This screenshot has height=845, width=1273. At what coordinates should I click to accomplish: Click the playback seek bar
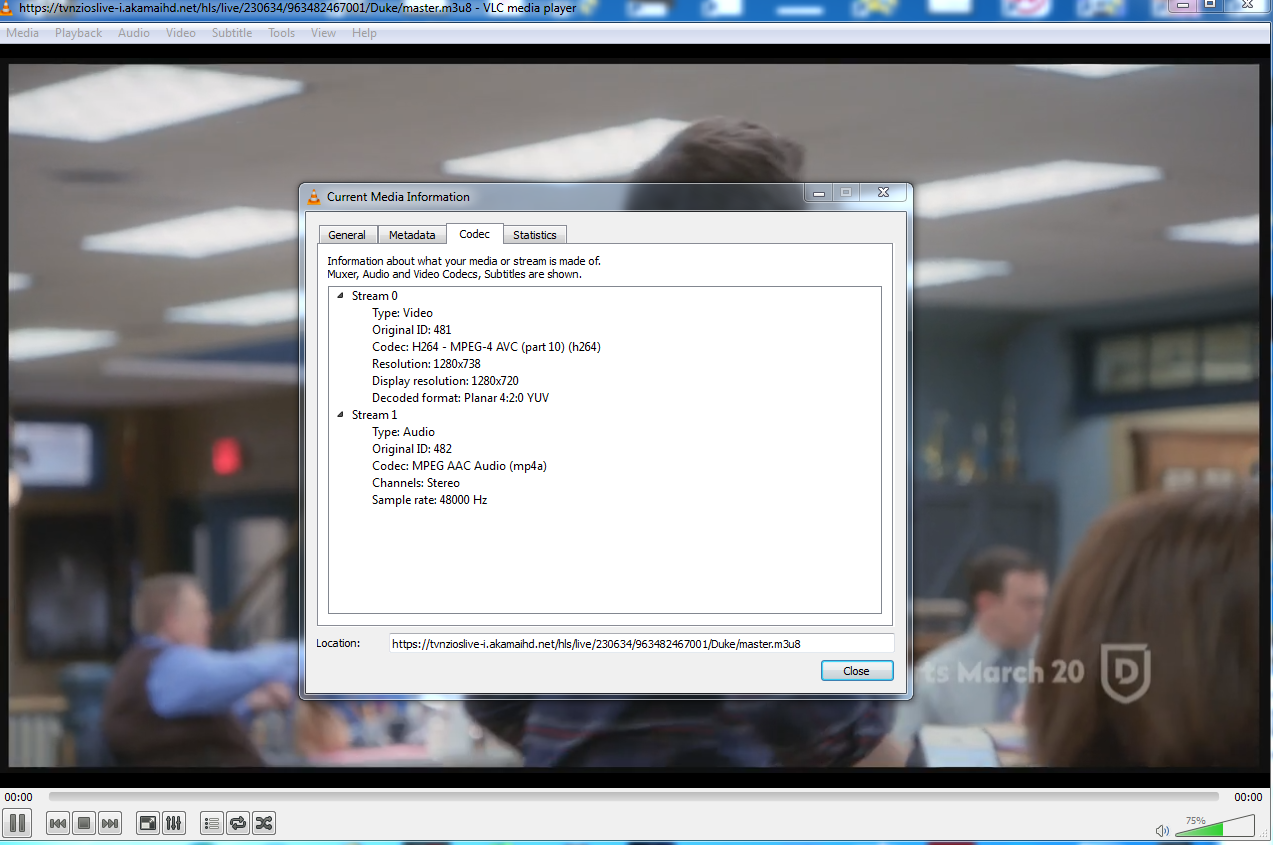point(633,797)
